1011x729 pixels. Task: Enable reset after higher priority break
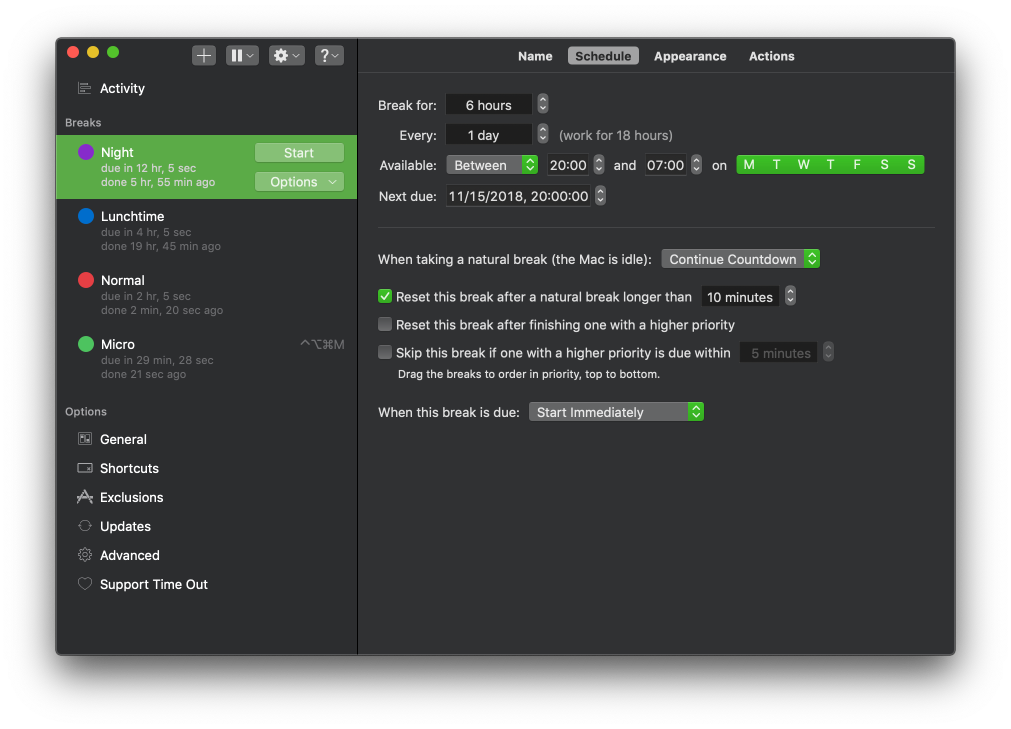(385, 324)
